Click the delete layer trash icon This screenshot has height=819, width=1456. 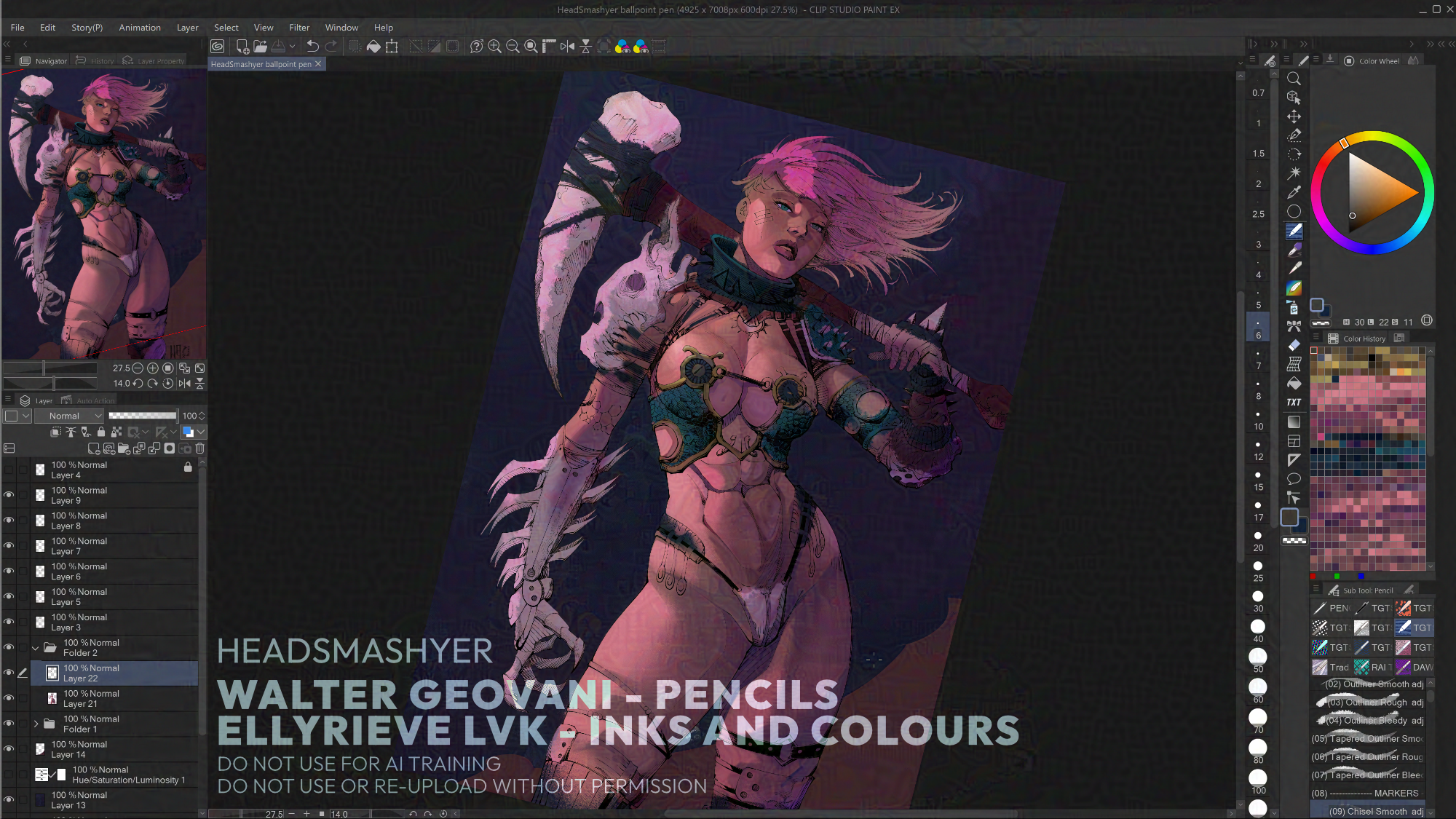point(199,448)
